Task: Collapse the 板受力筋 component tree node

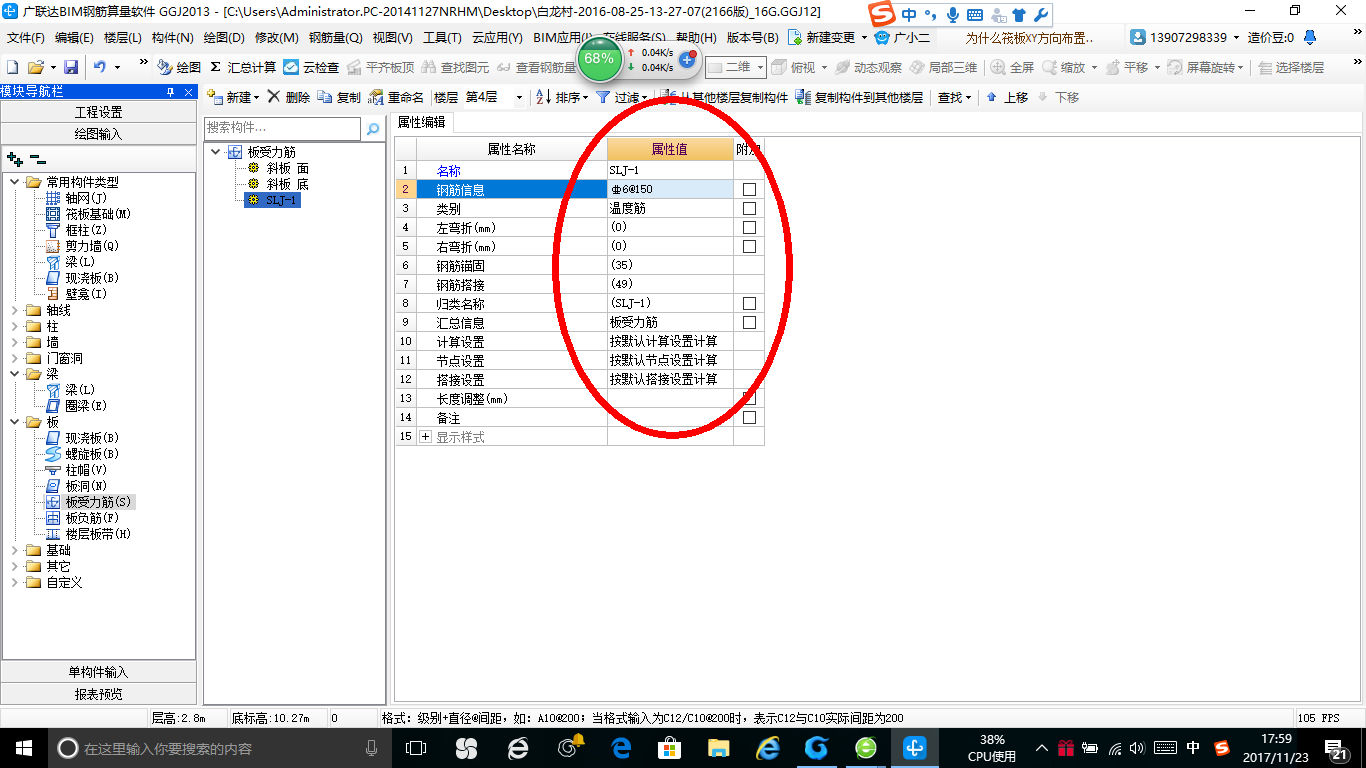Action: click(x=217, y=152)
